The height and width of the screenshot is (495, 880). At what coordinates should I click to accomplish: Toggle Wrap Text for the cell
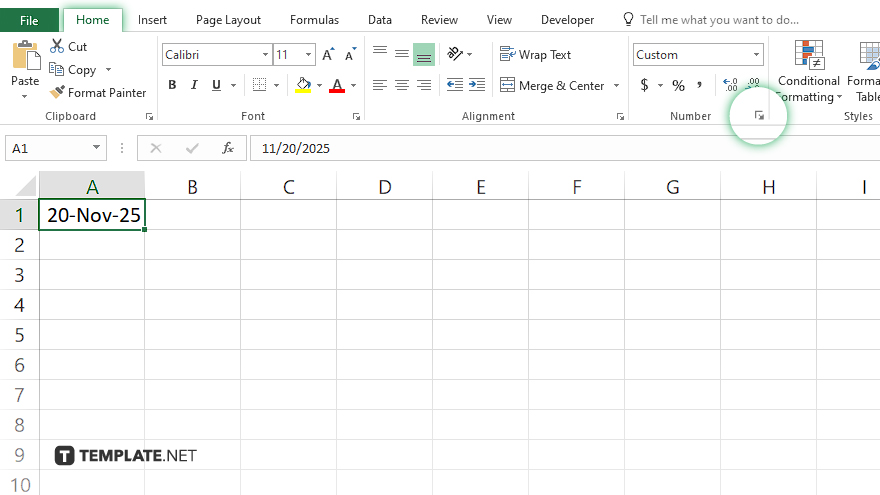536,55
